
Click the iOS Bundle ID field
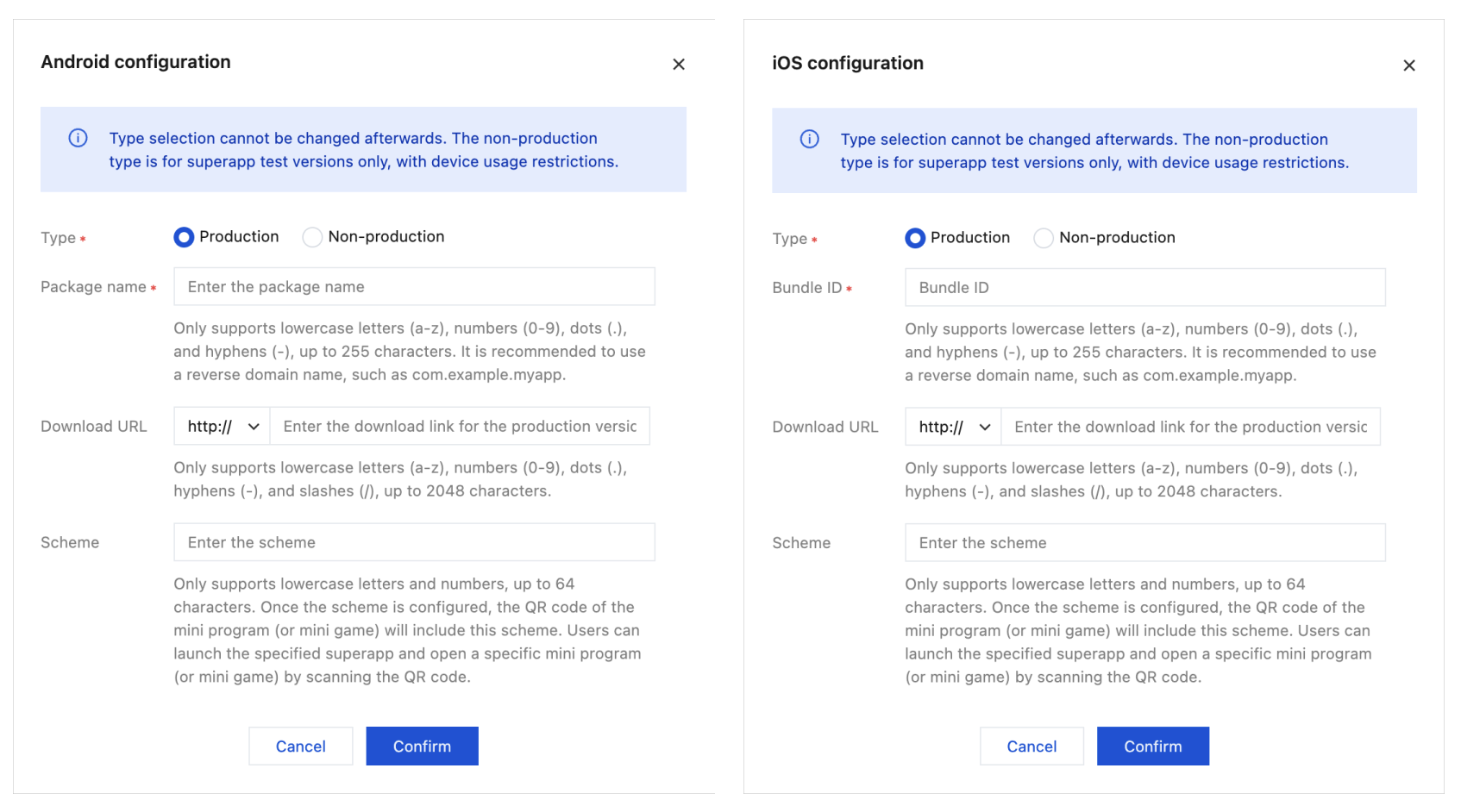click(1144, 288)
